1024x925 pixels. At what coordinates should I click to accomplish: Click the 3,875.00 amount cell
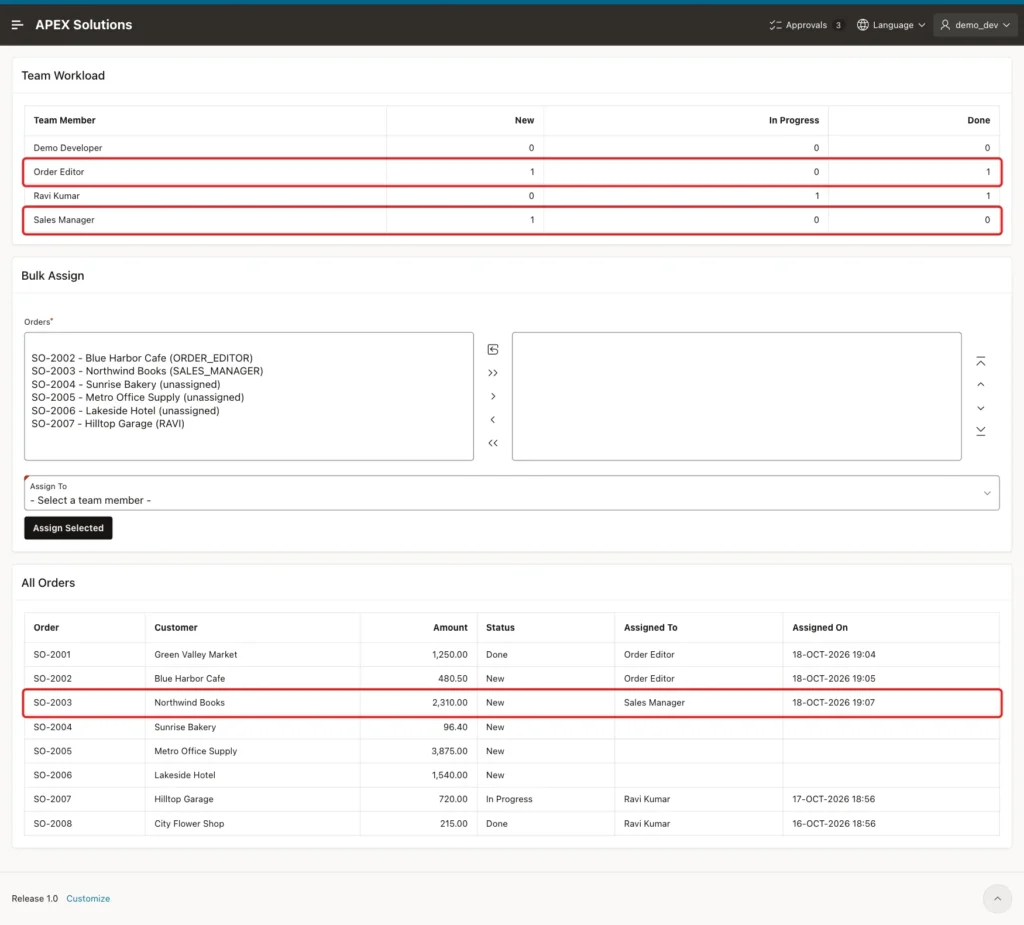click(x=449, y=751)
